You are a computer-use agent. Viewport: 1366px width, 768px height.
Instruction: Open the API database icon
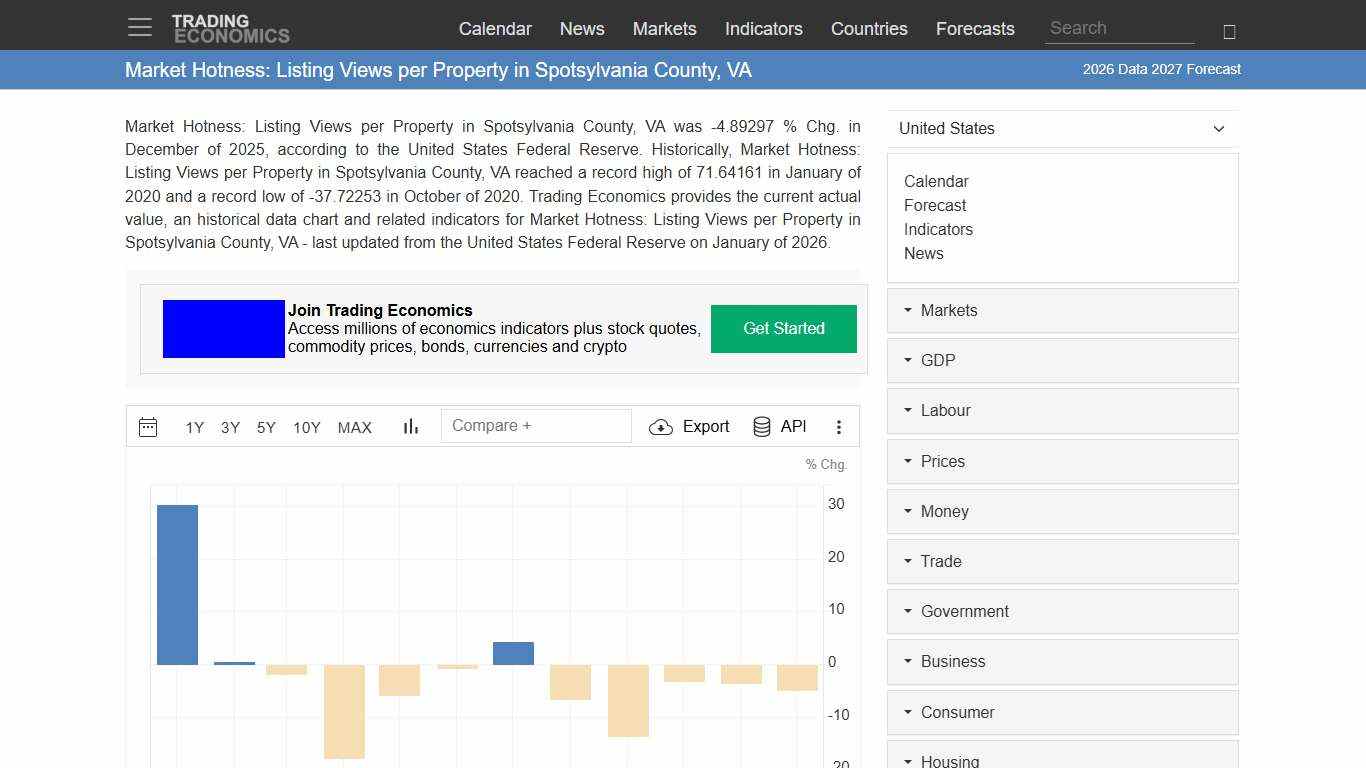point(761,425)
